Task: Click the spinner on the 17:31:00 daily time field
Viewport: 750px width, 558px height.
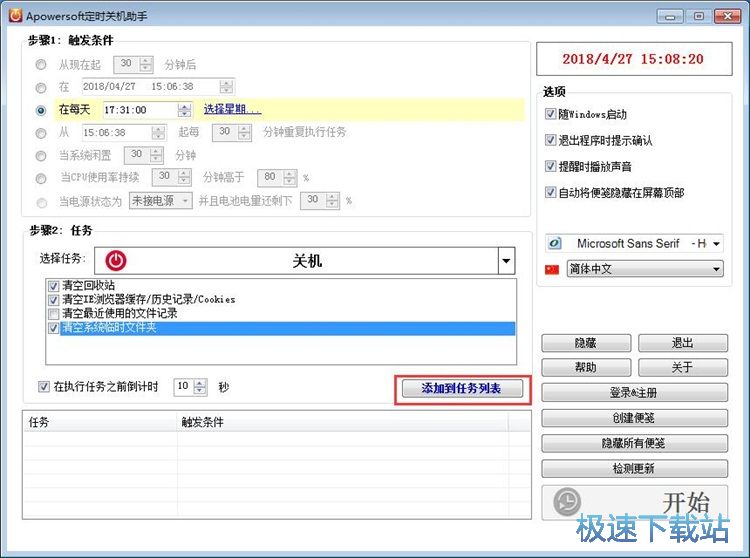Action: [184, 110]
